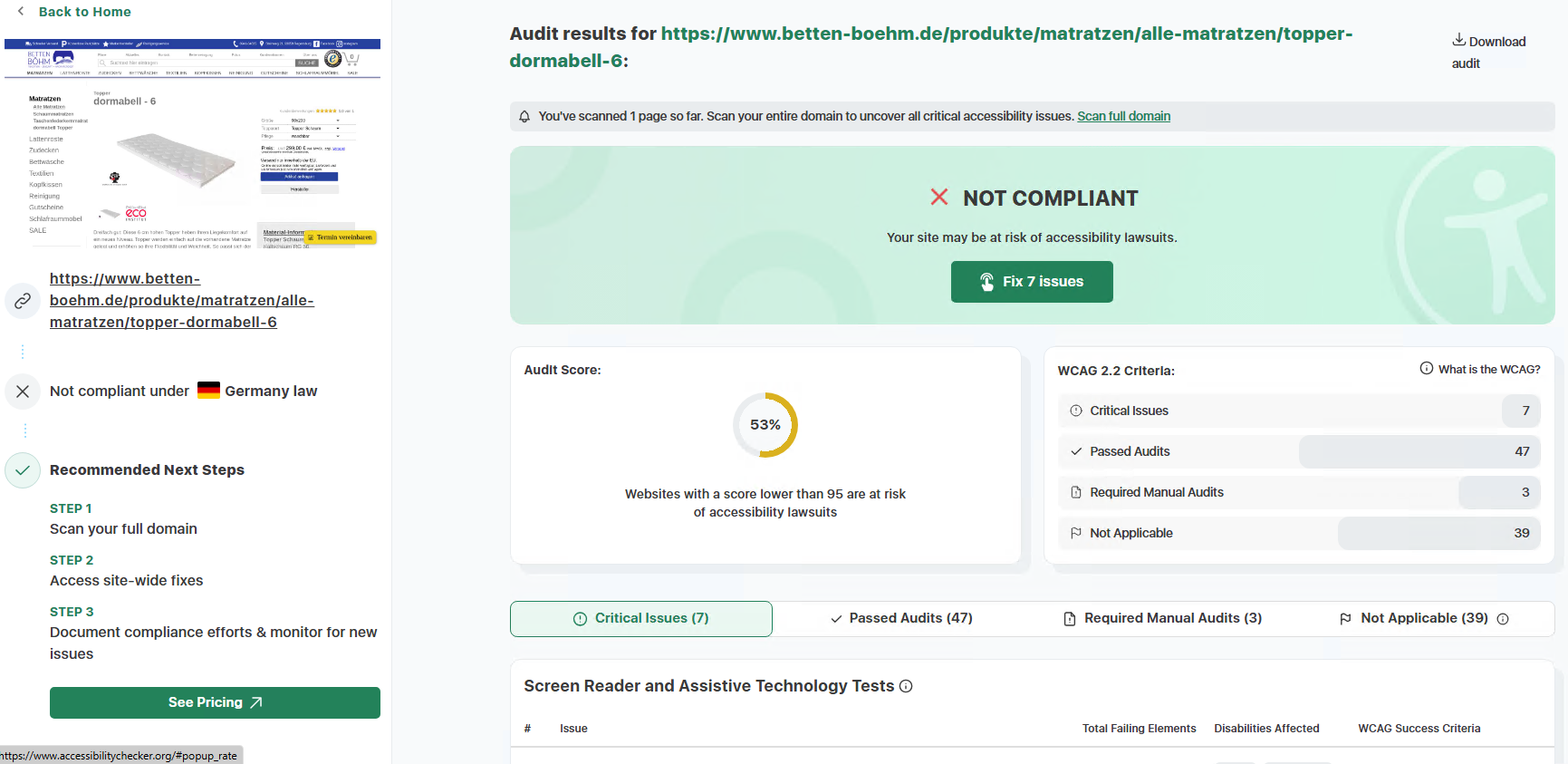Click the 53% audit score gauge
1568x764 pixels.
[x=765, y=425]
